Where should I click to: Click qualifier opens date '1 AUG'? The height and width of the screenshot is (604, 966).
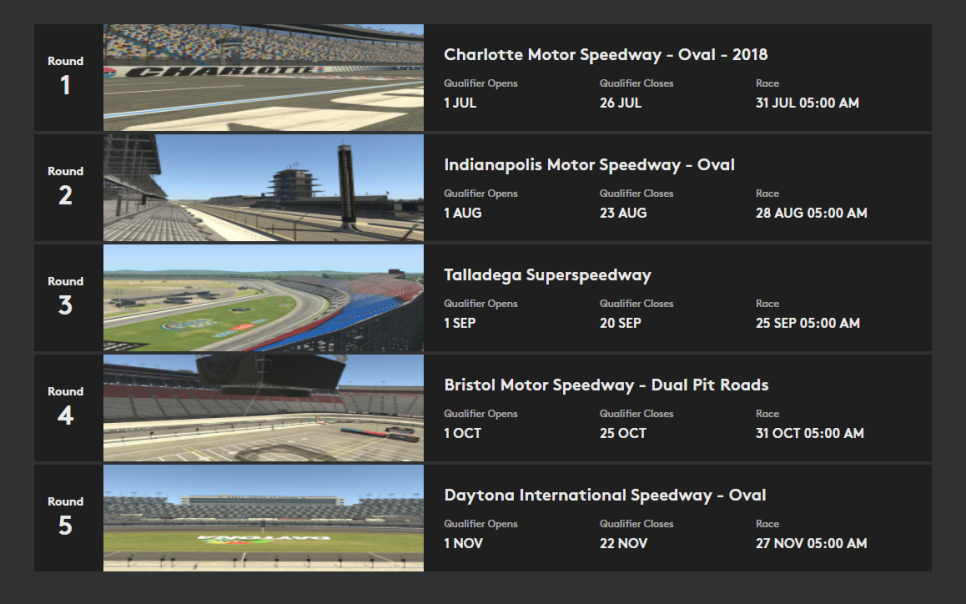point(463,213)
